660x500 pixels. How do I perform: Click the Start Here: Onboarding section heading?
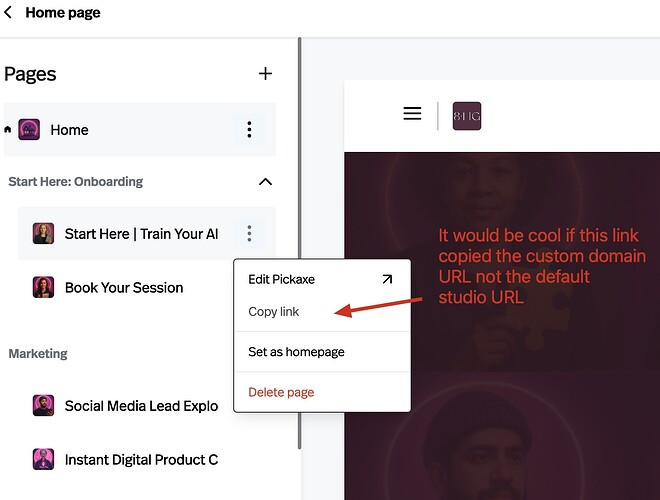click(x=76, y=181)
